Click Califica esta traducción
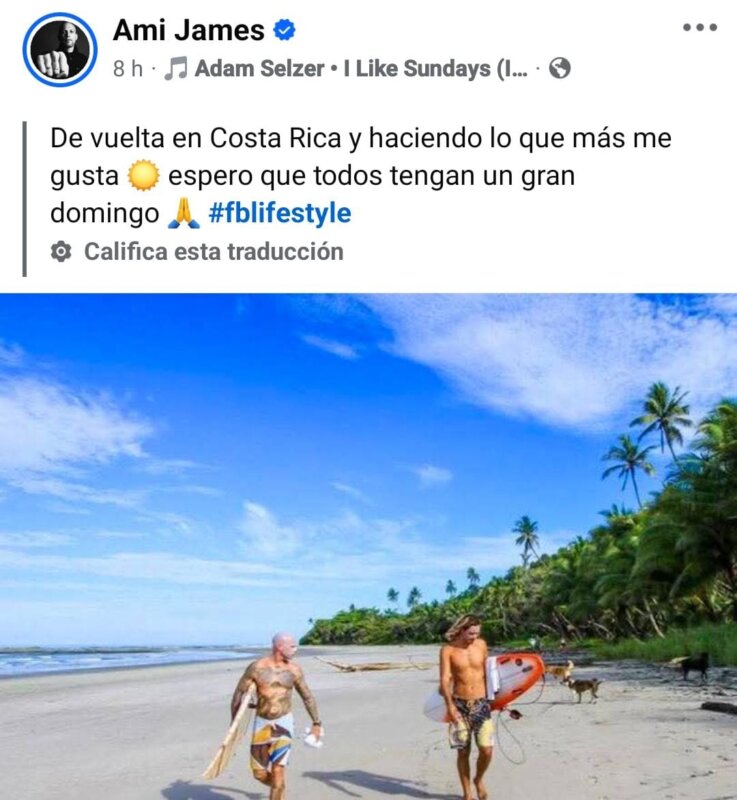Image resolution: width=737 pixels, height=800 pixels. click(214, 252)
